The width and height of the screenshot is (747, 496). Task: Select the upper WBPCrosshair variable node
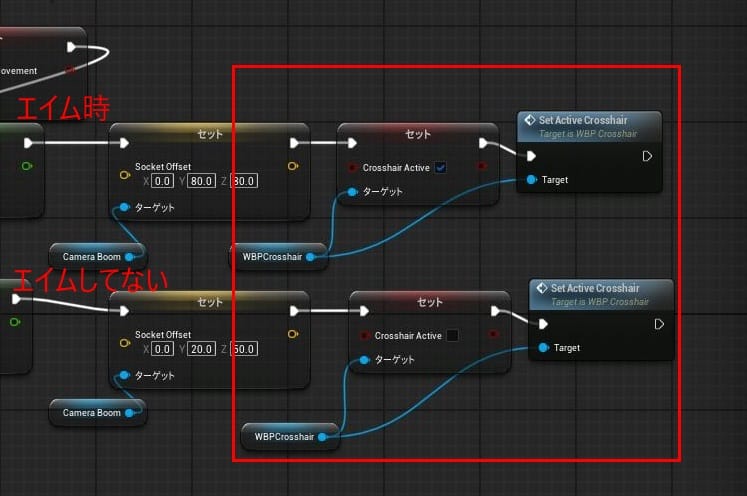[279, 257]
